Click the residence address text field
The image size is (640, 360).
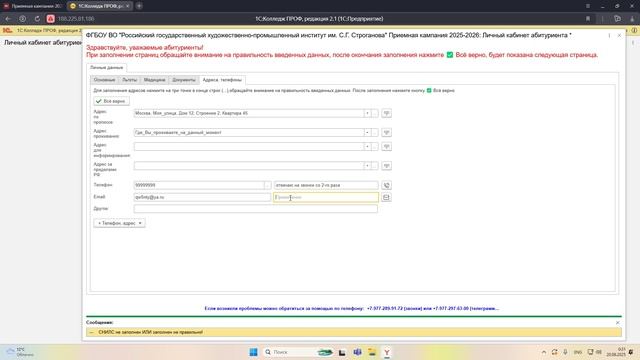248,132
